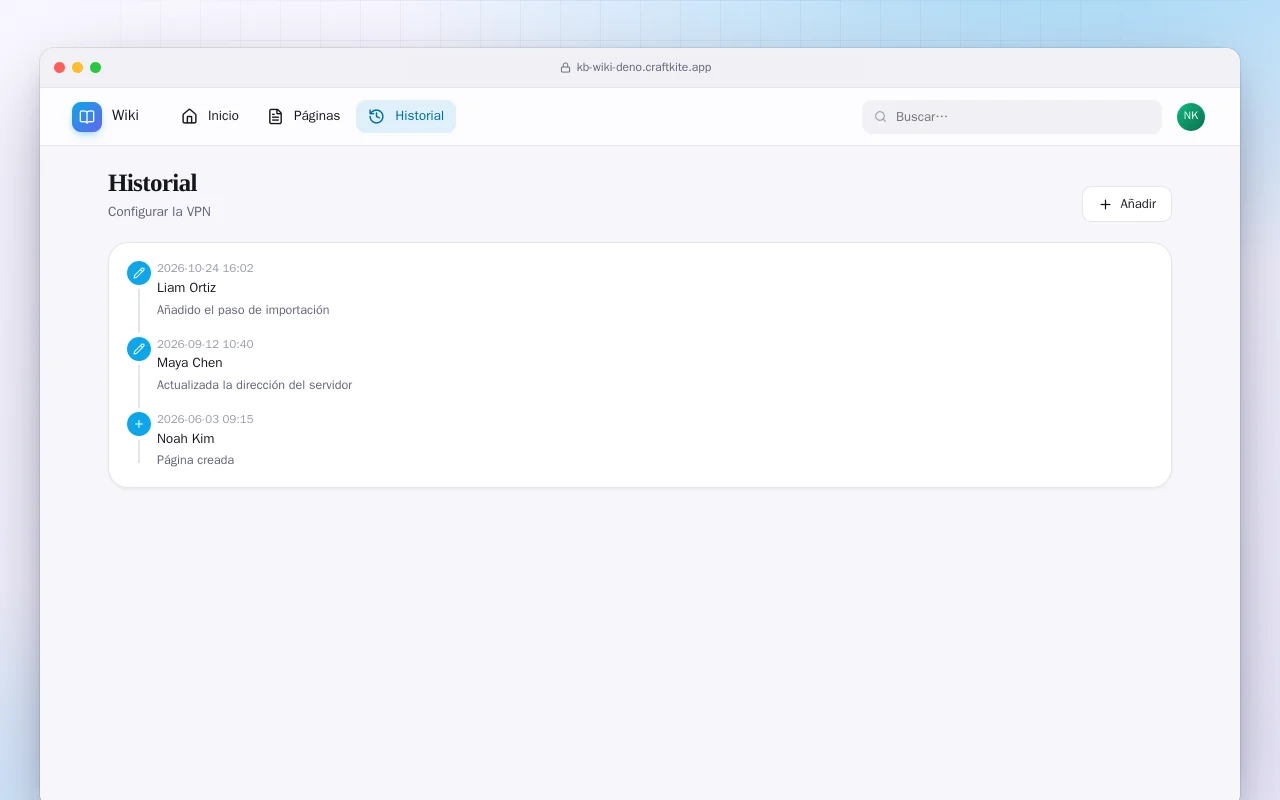Click the clock history icon beside Historial

[x=376, y=116]
